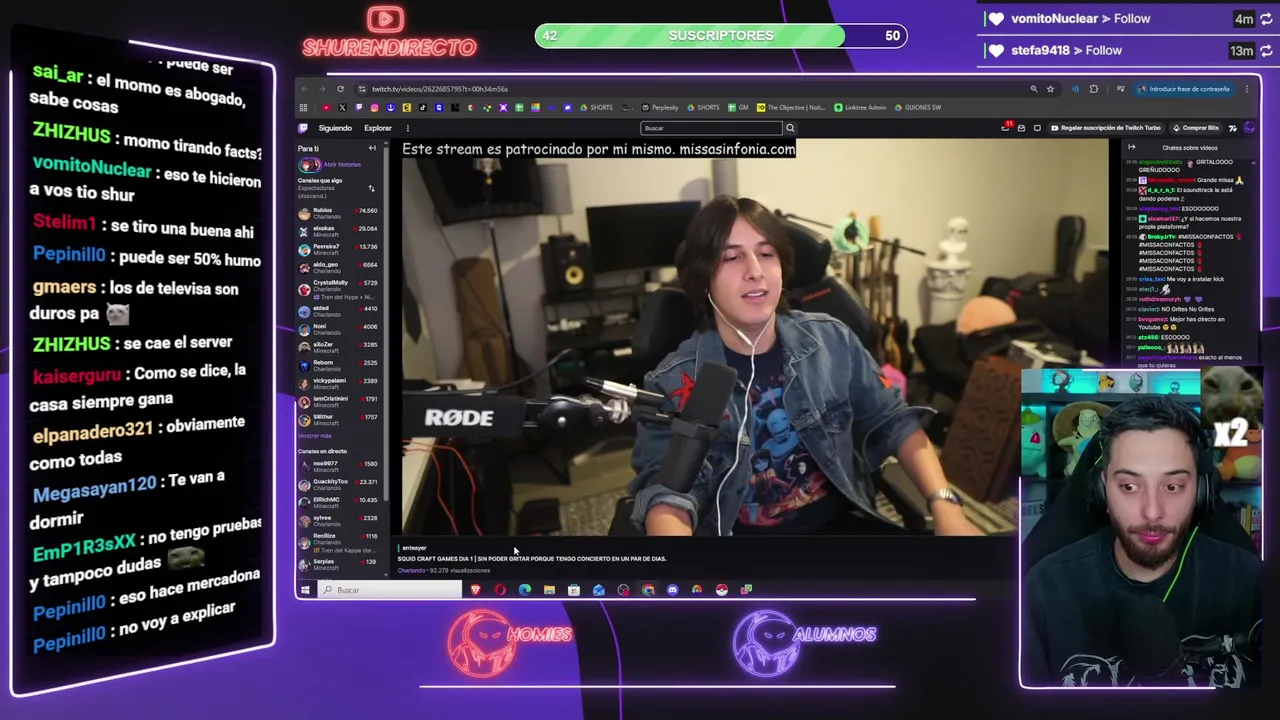Open the three-dot menu beside Explorar
The height and width of the screenshot is (720, 1280).
click(x=407, y=128)
